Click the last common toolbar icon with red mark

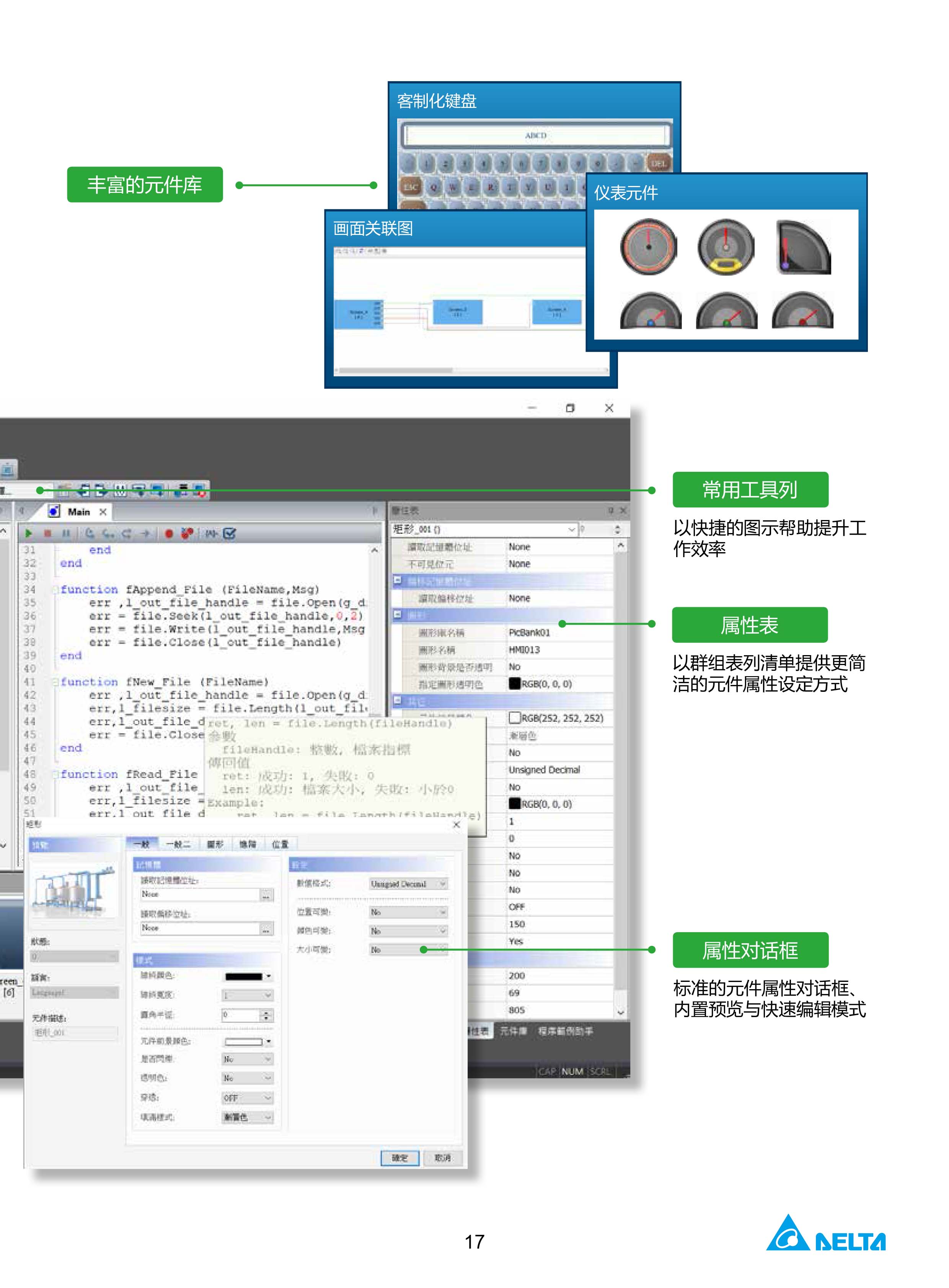point(199,491)
